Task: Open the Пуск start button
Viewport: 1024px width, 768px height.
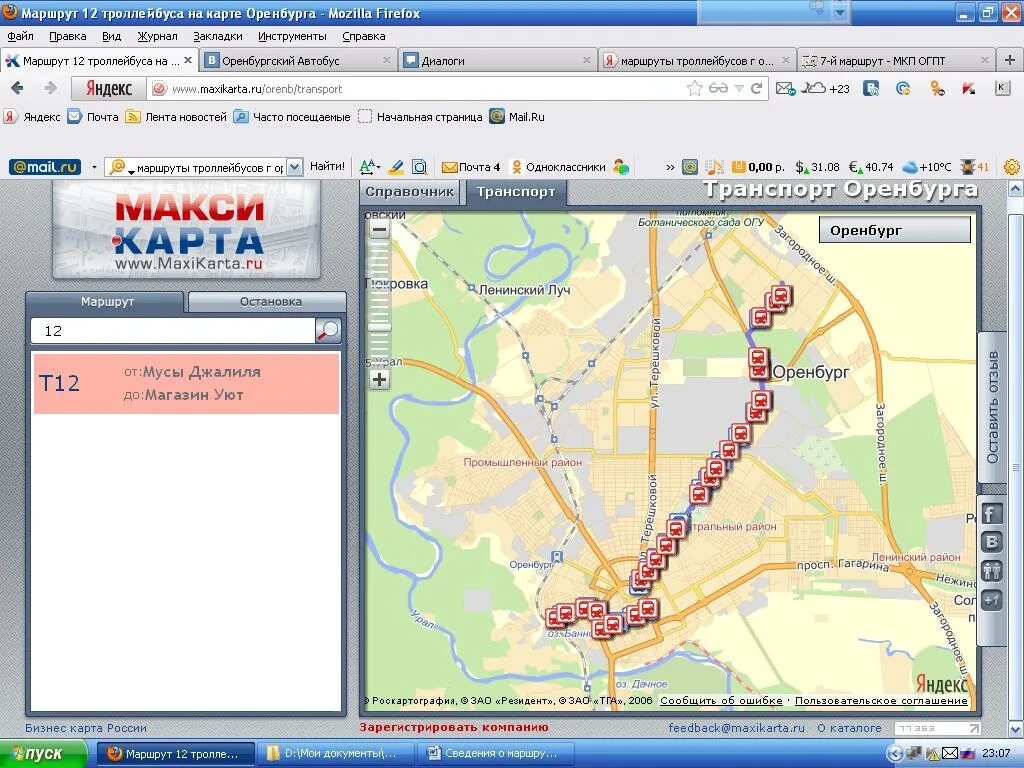Action: 43,754
